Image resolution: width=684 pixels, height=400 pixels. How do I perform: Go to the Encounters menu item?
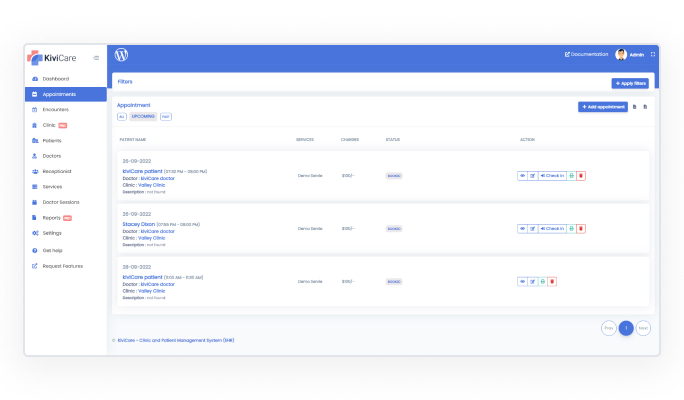[56, 109]
